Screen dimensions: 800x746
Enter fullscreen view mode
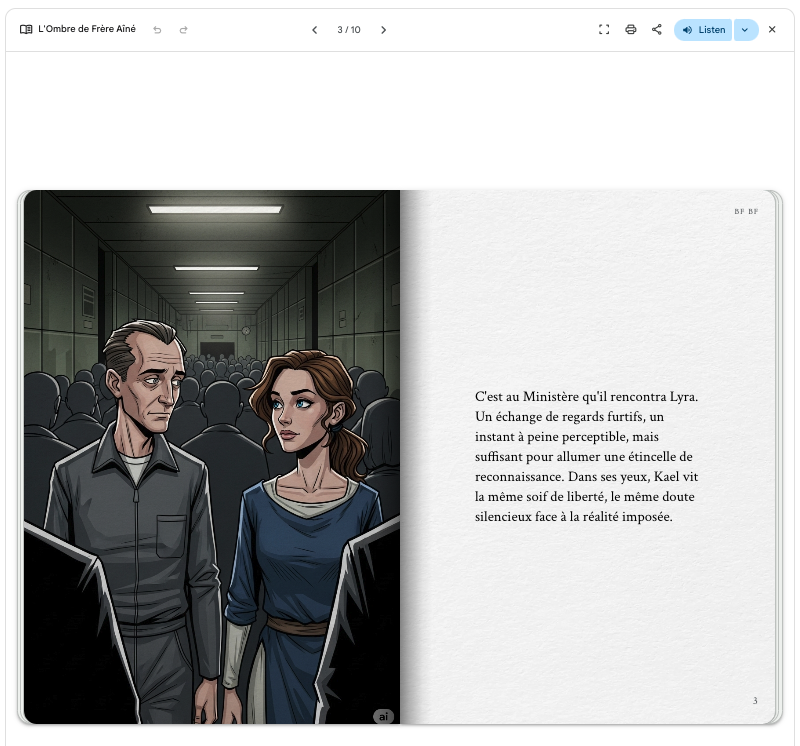(604, 30)
